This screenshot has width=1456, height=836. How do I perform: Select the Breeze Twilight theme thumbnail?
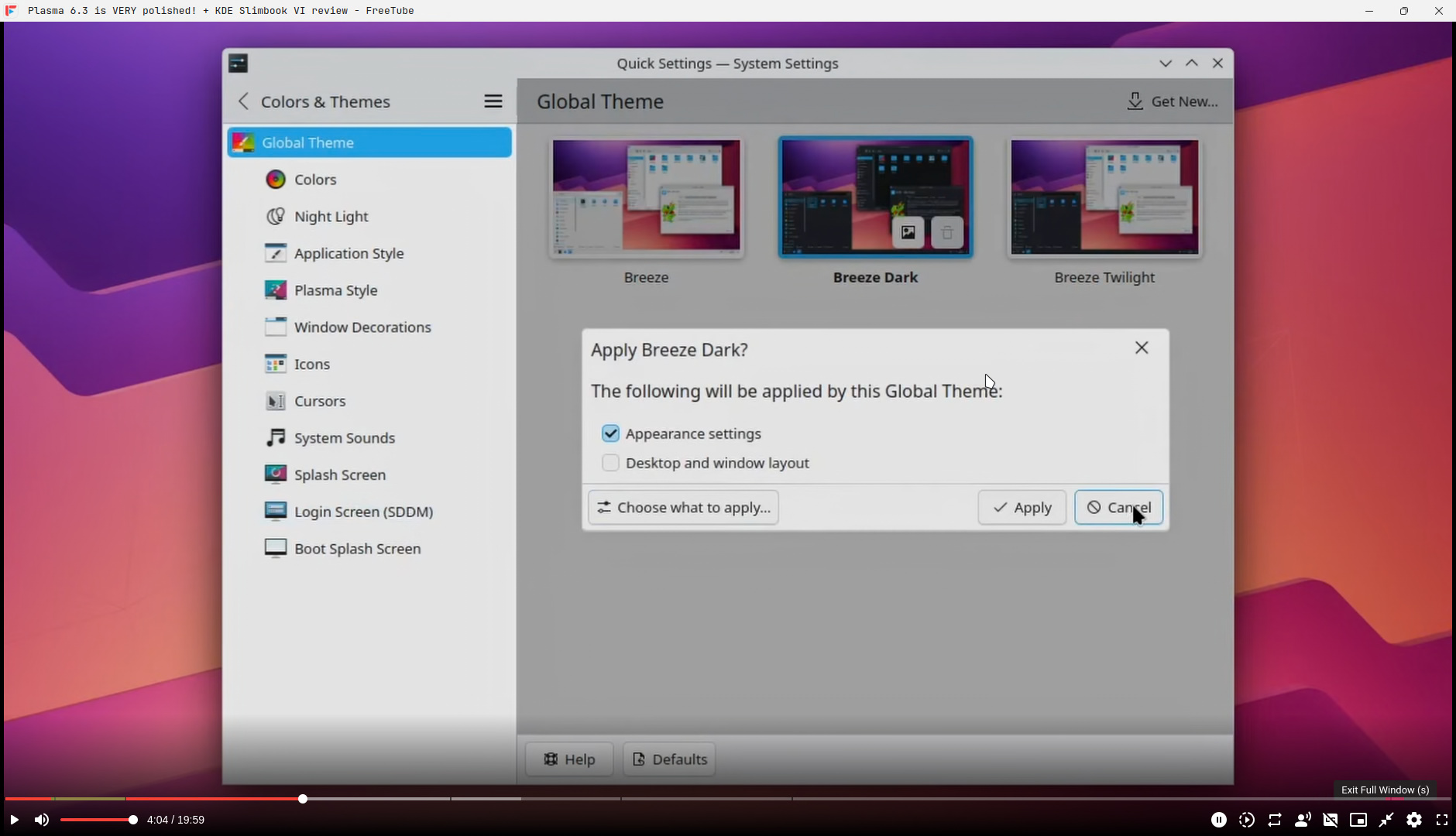(x=1104, y=197)
